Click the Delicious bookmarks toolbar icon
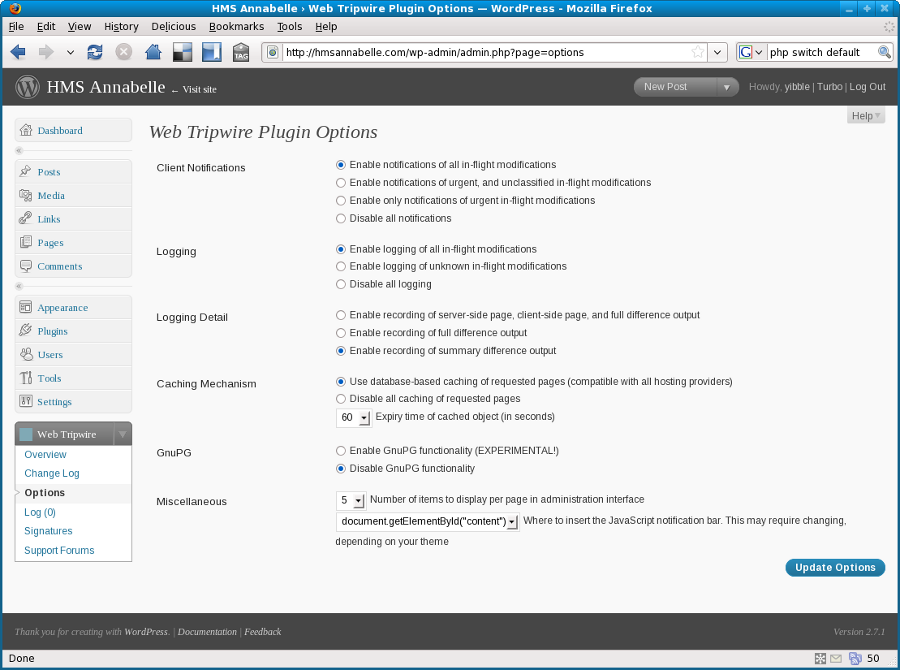Screen dimensions: 900x670 pos(183,52)
